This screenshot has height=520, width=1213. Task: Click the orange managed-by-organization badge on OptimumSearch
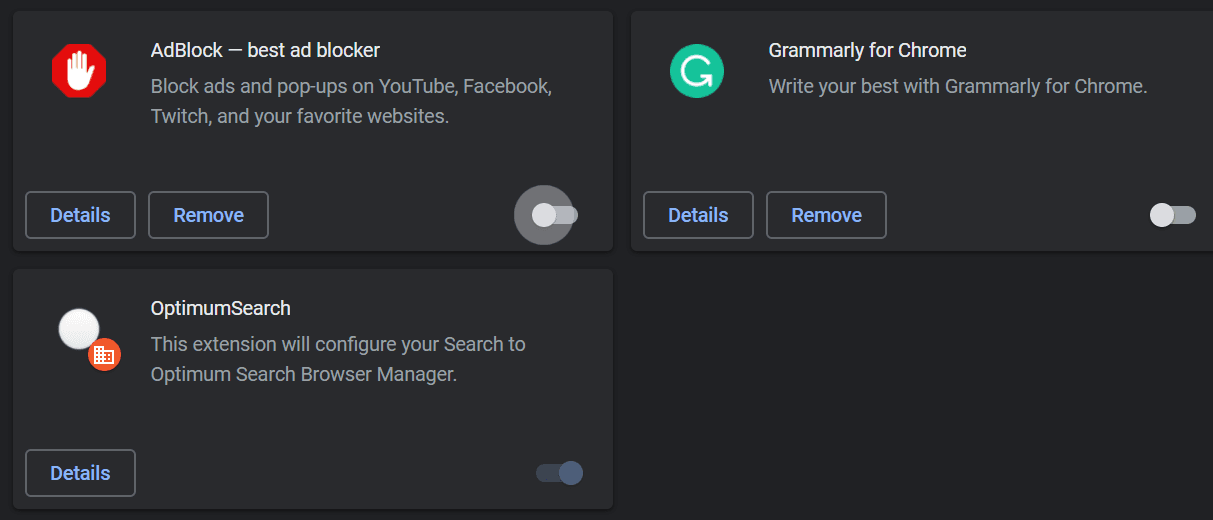coord(104,354)
